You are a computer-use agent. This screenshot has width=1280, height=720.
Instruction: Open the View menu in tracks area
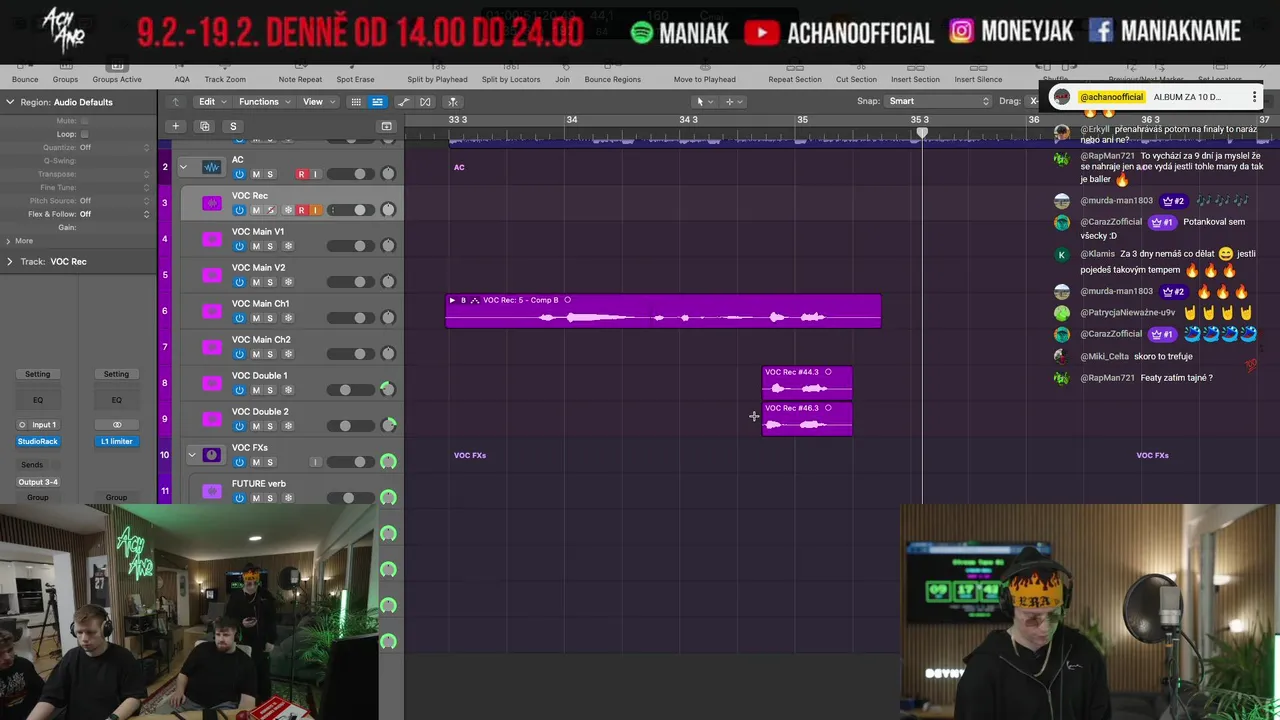tap(318, 102)
